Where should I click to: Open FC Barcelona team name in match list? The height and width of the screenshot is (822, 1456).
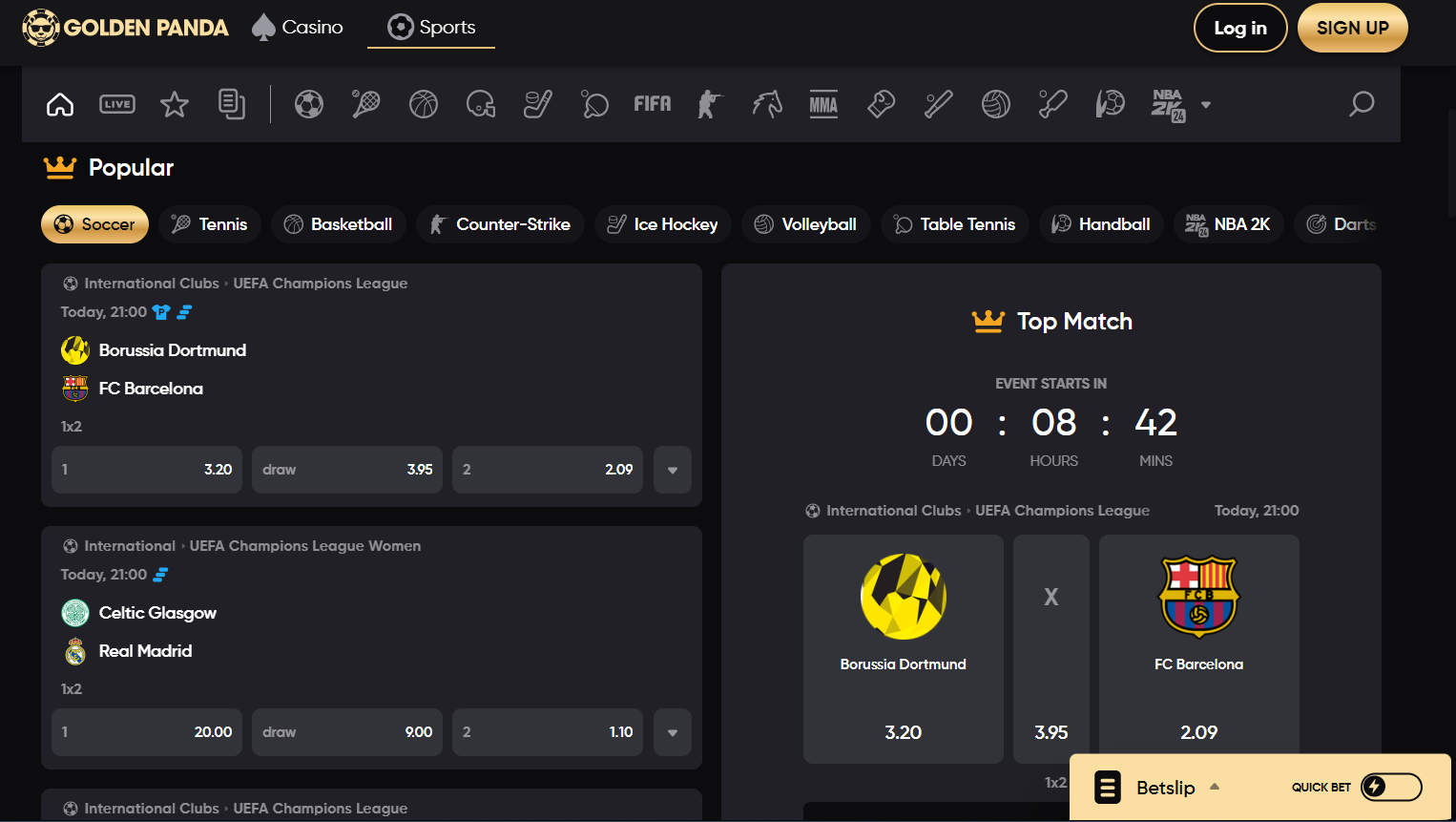(151, 389)
